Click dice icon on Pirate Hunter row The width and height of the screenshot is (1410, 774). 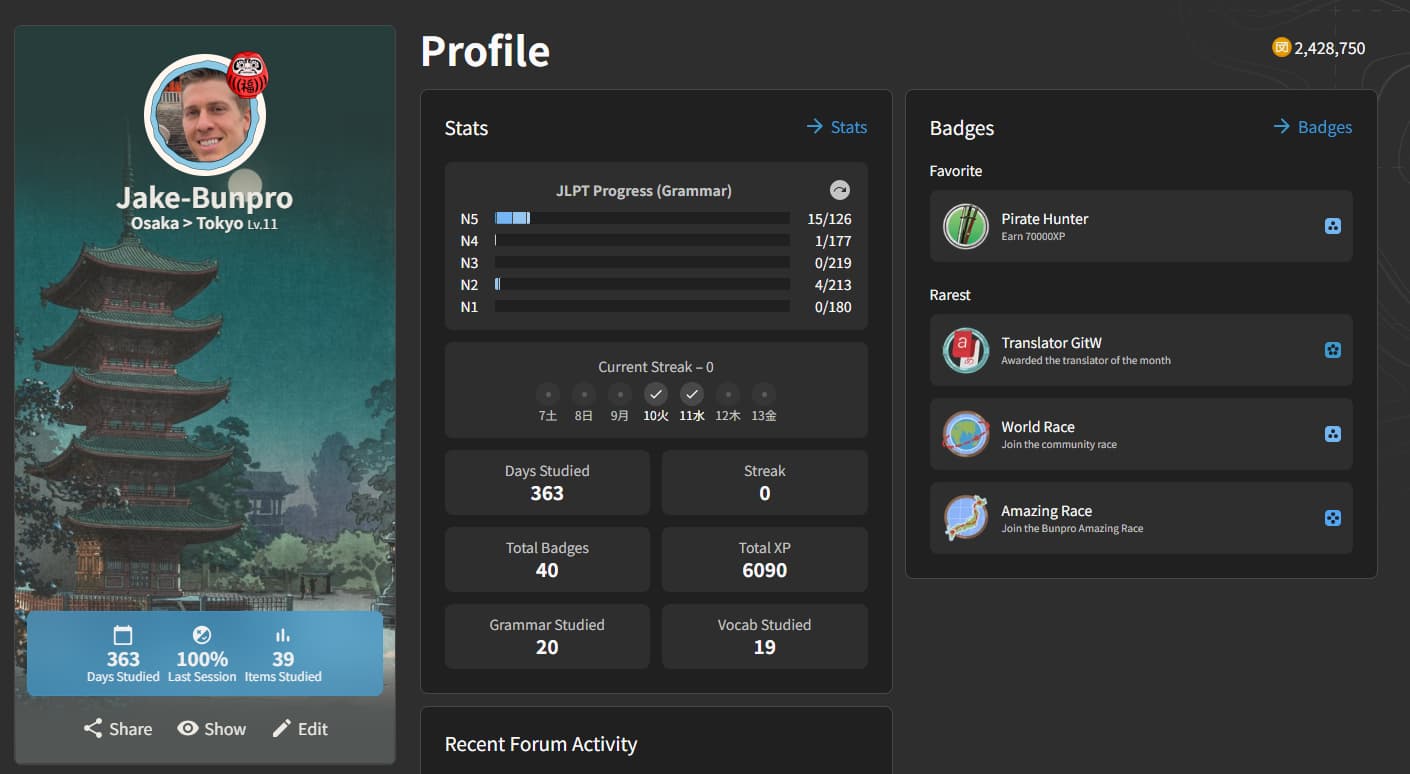tap(1333, 226)
